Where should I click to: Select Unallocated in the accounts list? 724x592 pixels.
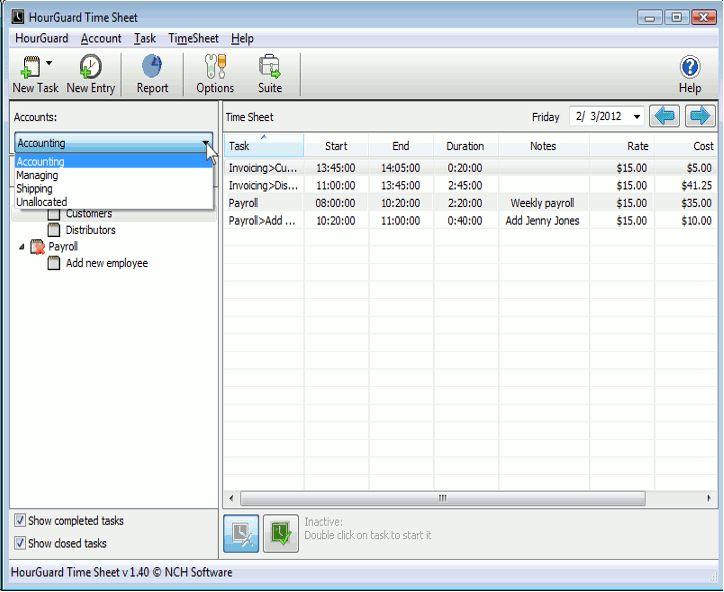click(114, 202)
